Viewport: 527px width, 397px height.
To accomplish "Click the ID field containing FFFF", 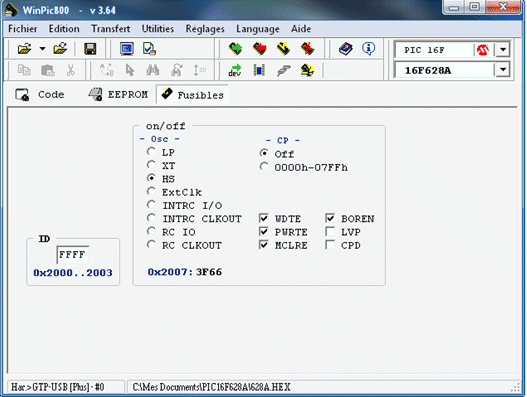I will pyautogui.click(x=73, y=254).
